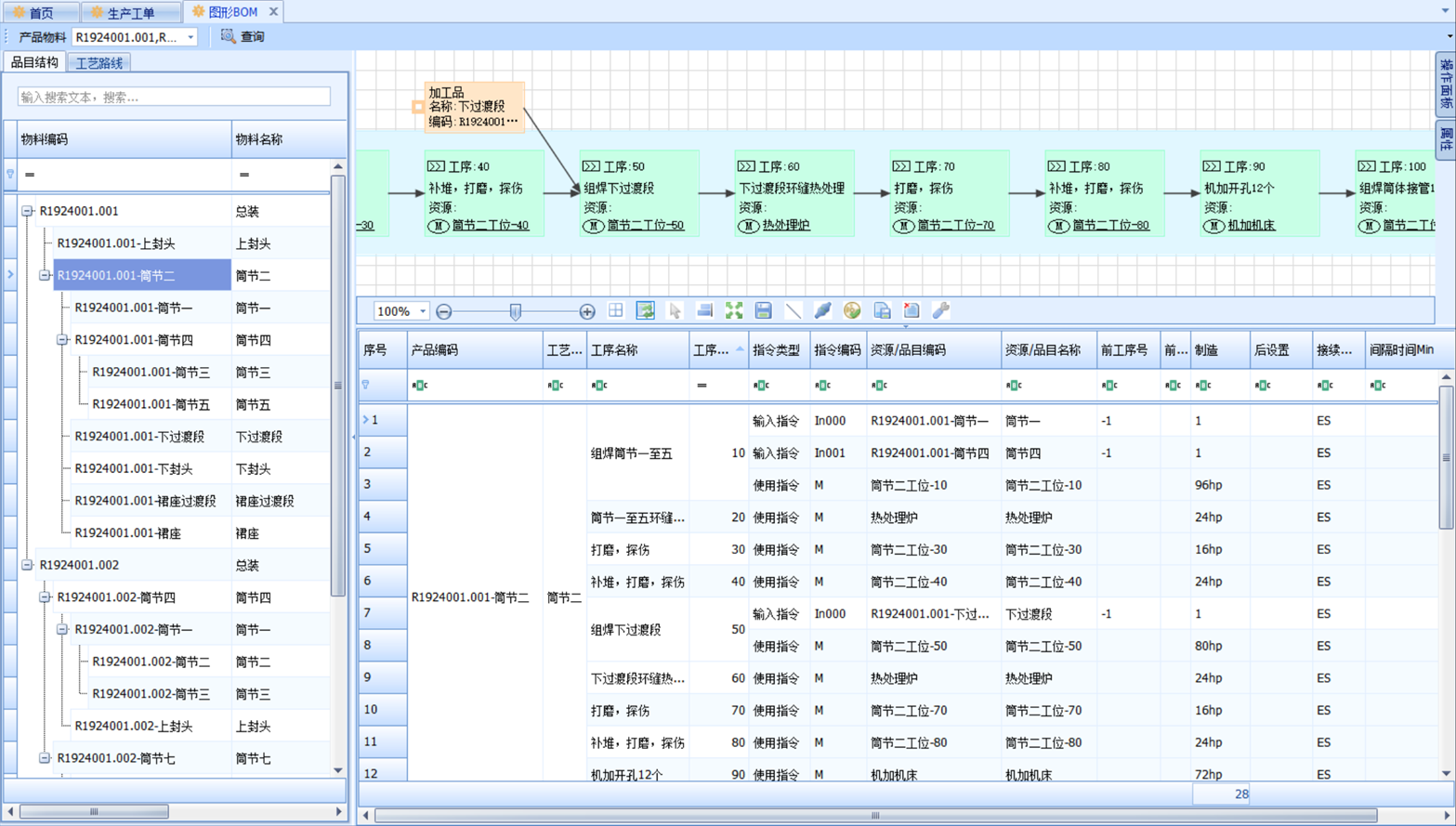Click the 查询 query button
This screenshot has height=826, width=1456.
(x=243, y=37)
